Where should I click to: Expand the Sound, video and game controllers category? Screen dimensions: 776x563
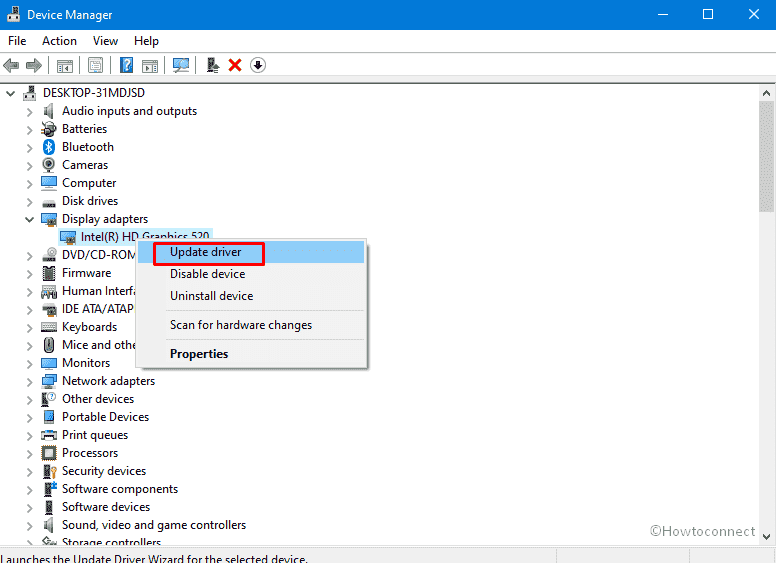pos(29,526)
